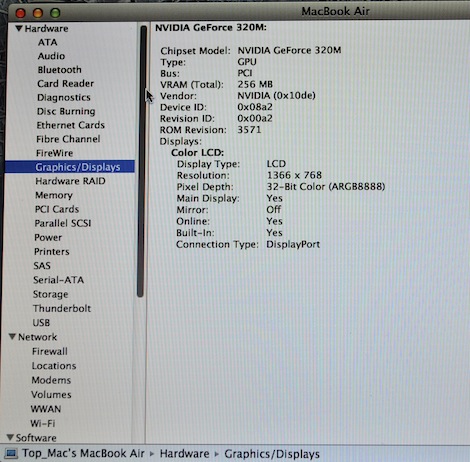This screenshot has width=470, height=462.
Task: Open Hardware RAID entry
Action: (x=70, y=181)
